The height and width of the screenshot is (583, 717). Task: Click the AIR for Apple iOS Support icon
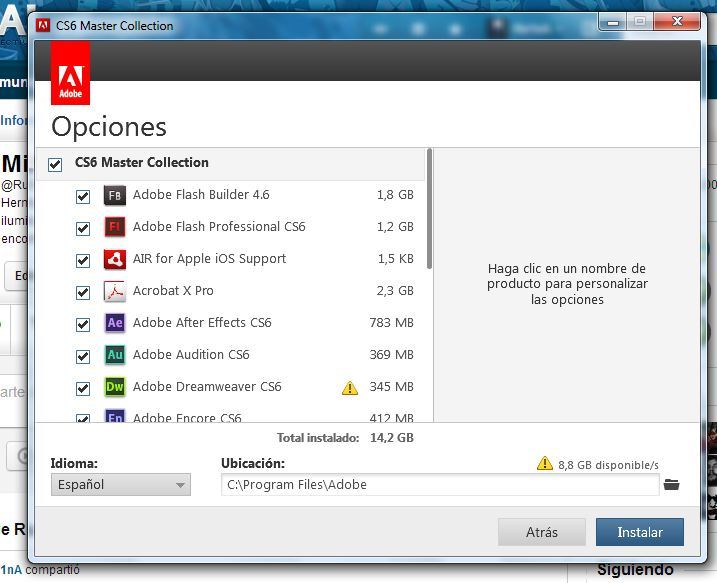(115, 259)
